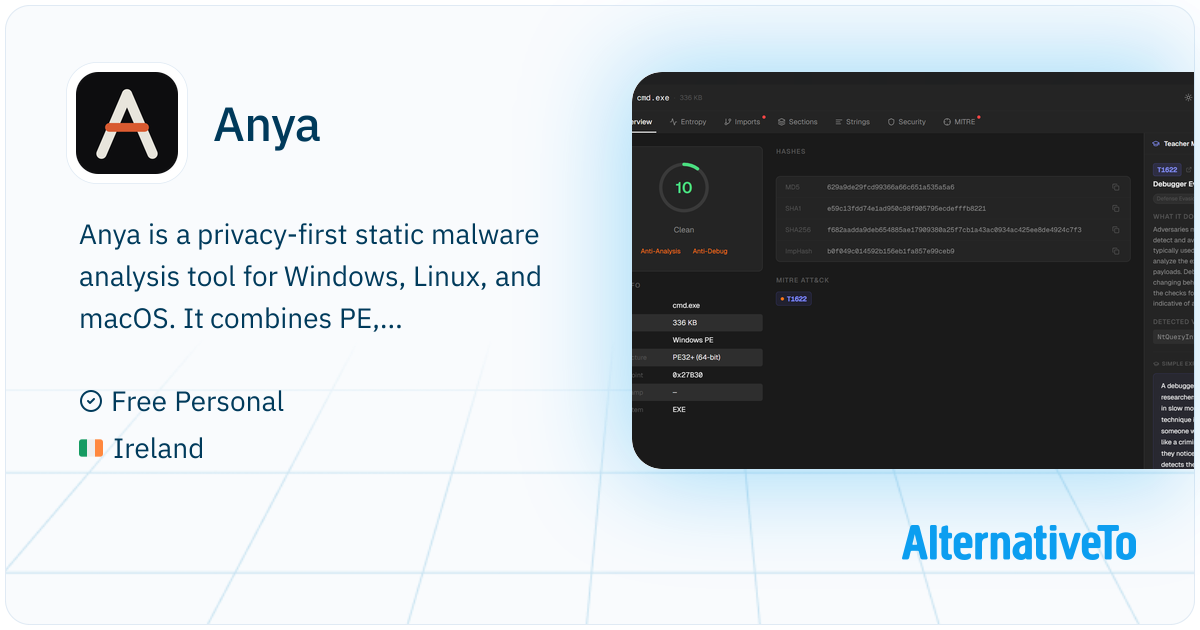1200x630 pixels.
Task: Click the Sections tab layers icon
Action: (x=781, y=122)
